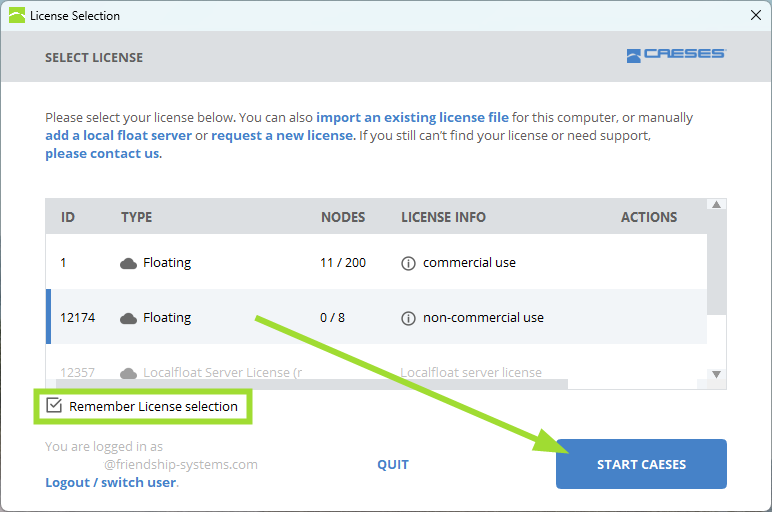The image size is (772, 512).
Task: Click the cloud icon in license 12174 row
Action: point(128,318)
